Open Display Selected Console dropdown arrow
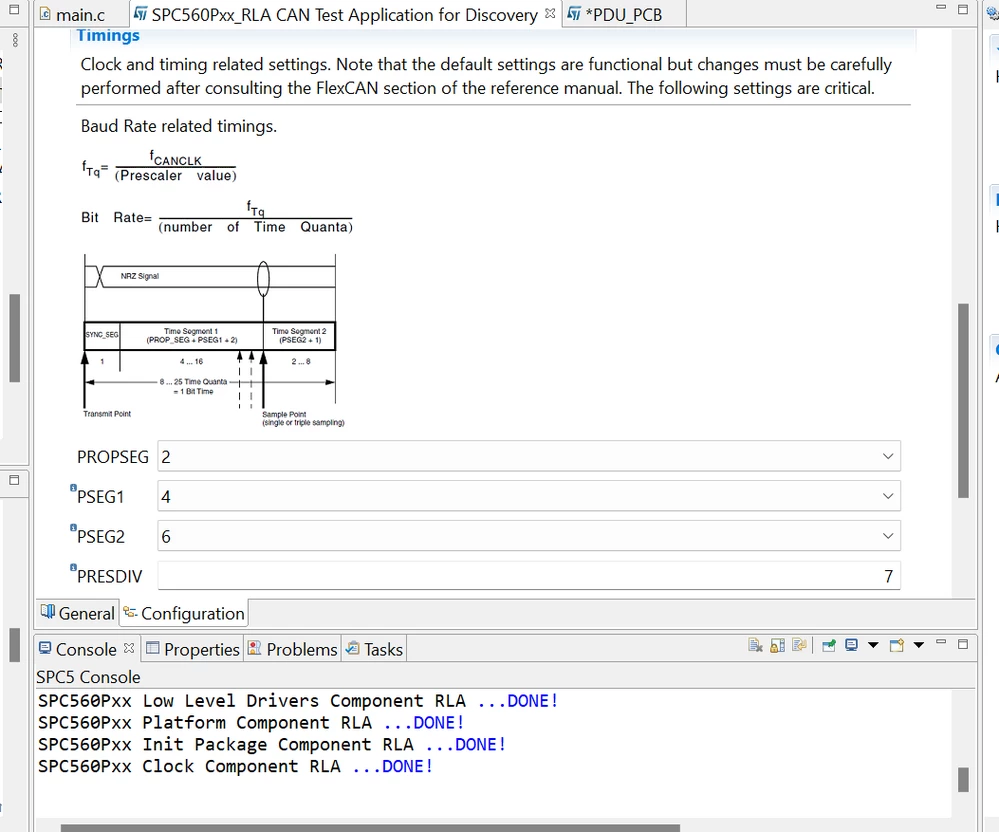The image size is (999, 832). point(873,646)
